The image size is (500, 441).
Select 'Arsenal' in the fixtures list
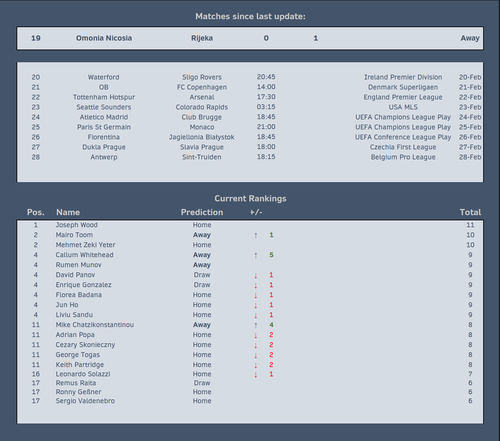tap(202, 97)
